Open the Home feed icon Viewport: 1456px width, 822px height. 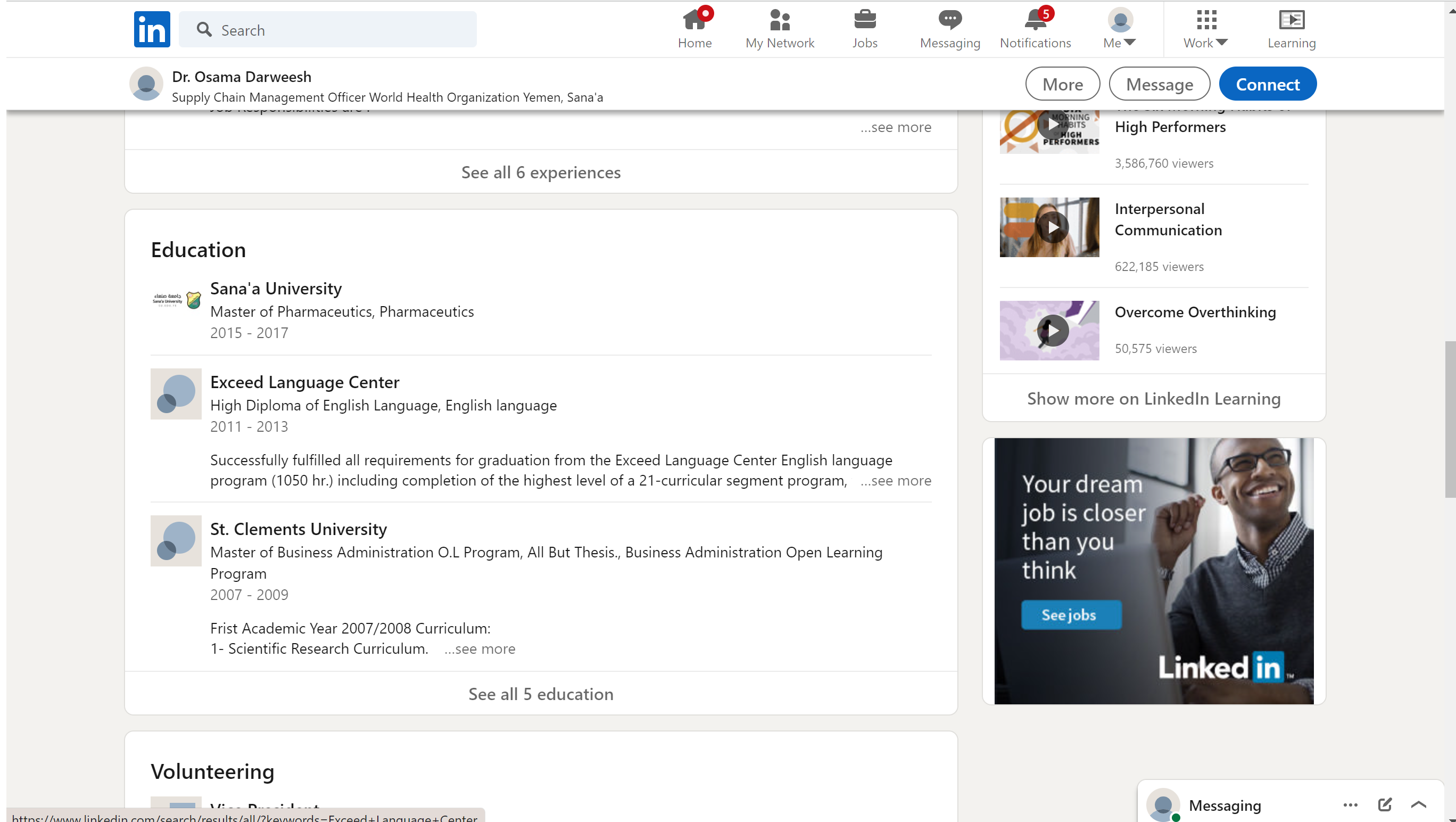[694, 20]
